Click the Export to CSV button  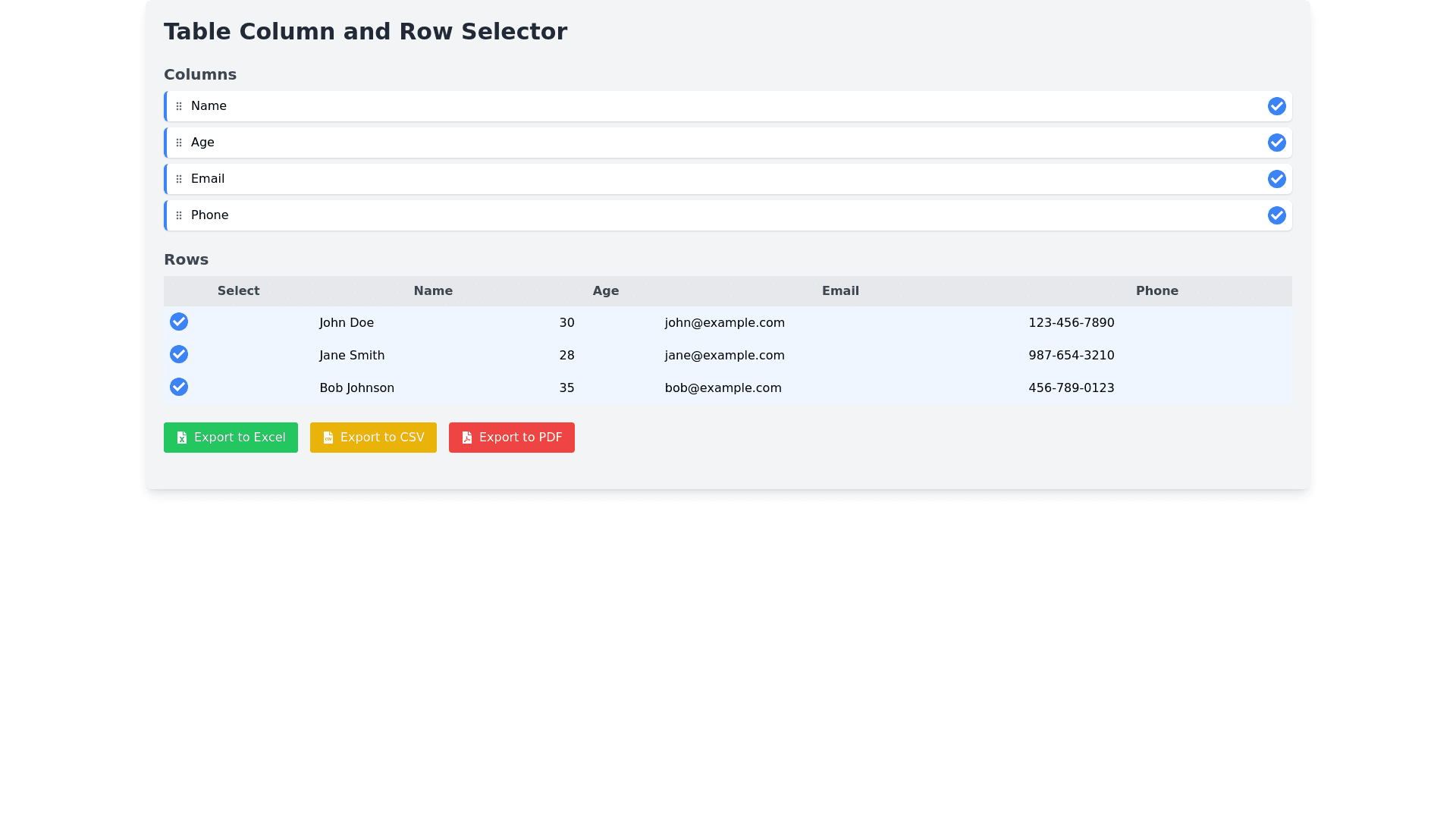coord(373,438)
